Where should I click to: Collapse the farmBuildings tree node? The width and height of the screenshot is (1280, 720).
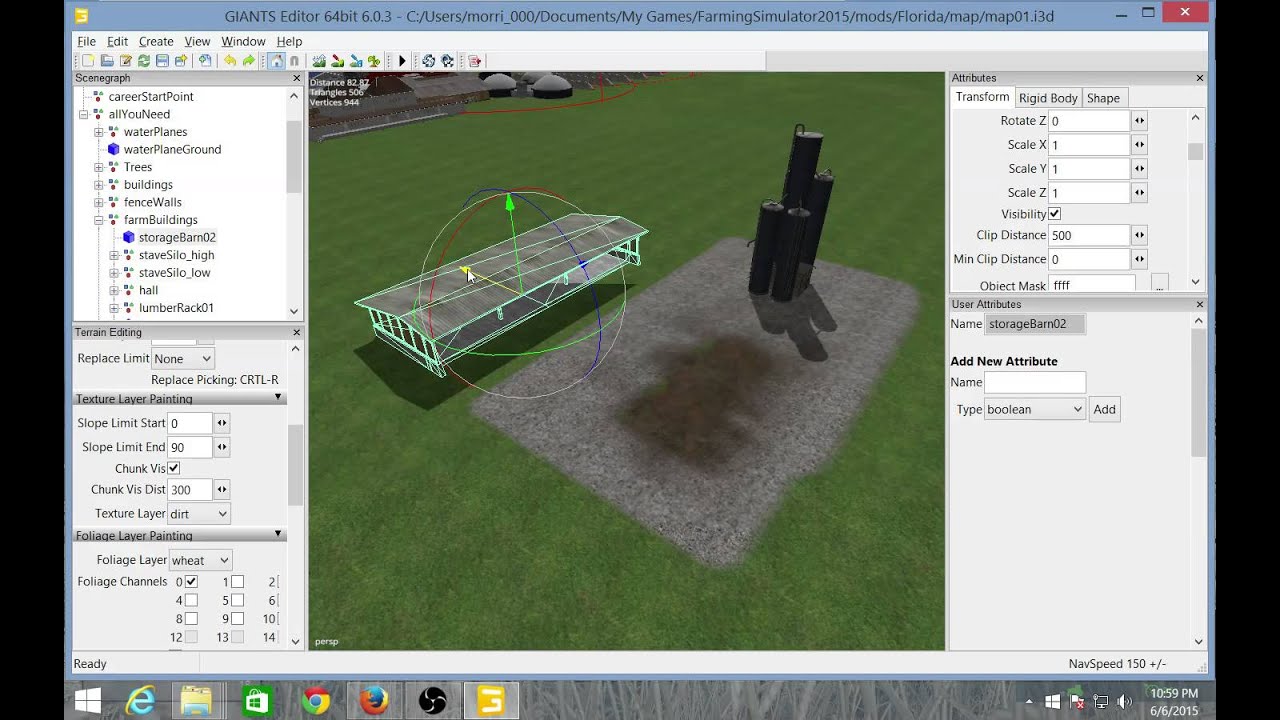coord(99,220)
